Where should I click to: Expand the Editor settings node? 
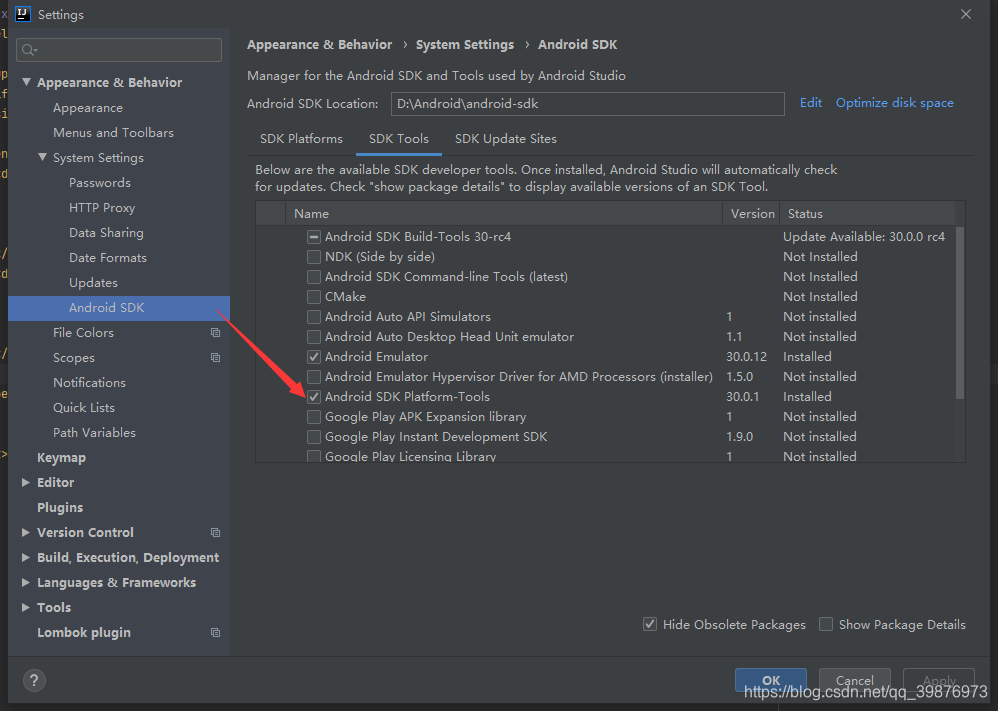click(26, 482)
